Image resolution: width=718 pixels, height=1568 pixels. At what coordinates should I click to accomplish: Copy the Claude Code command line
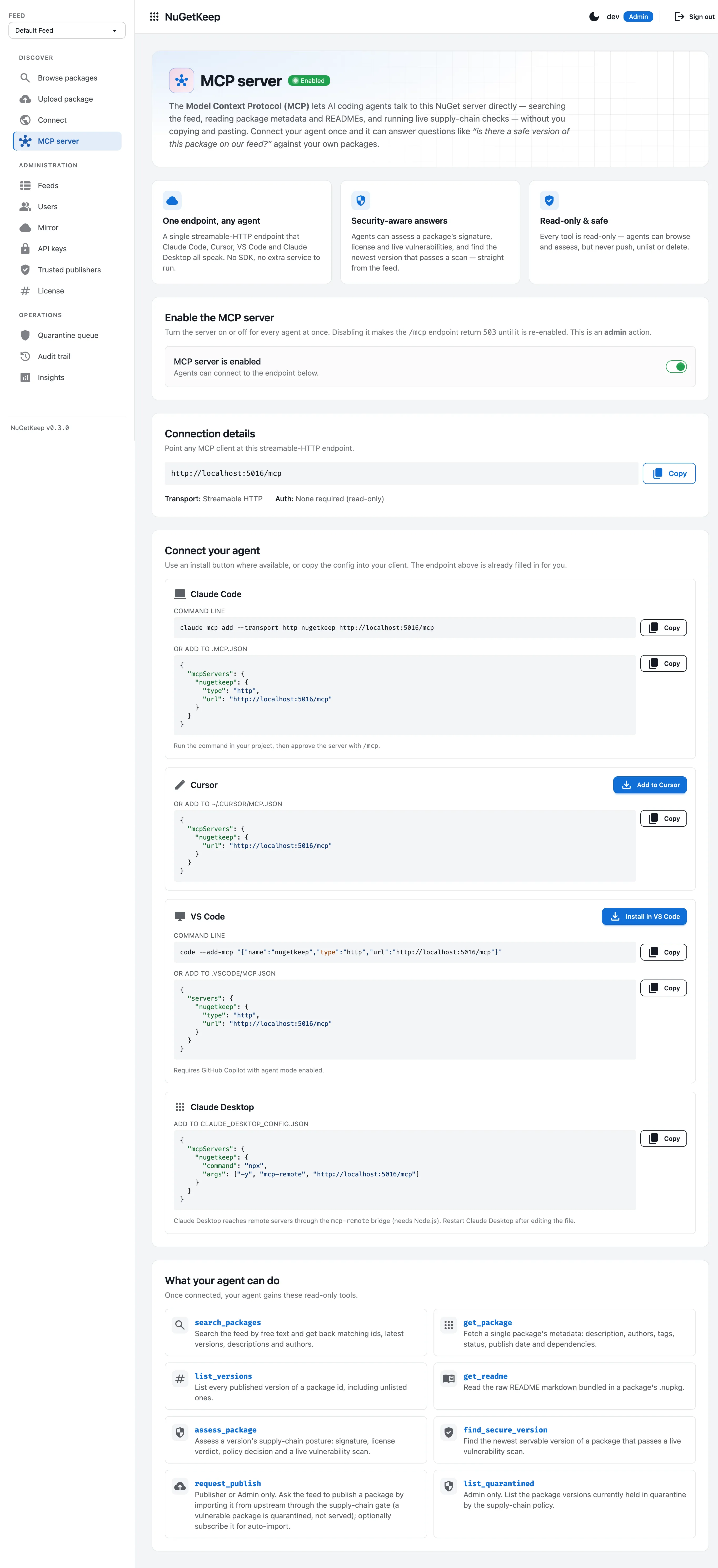(663, 628)
